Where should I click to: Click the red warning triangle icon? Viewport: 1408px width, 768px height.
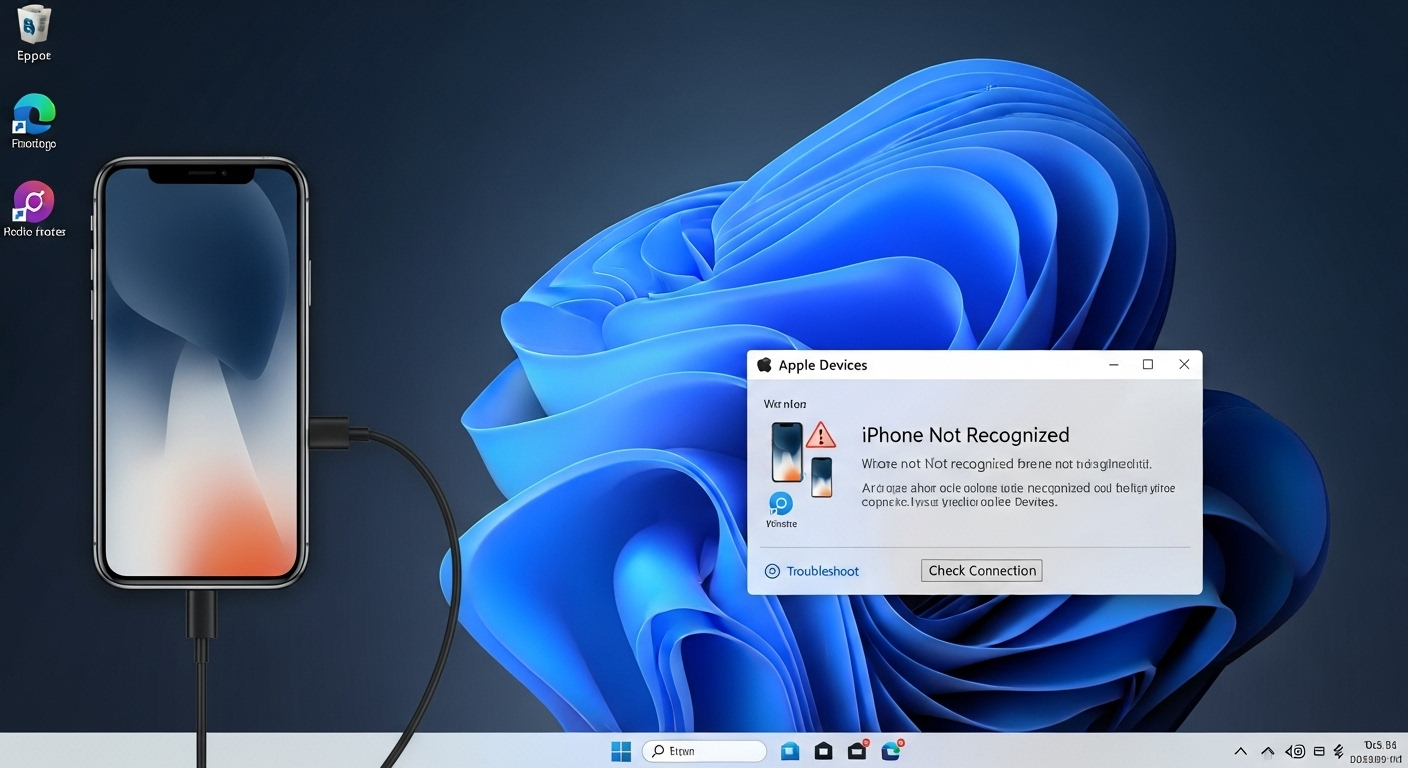point(820,434)
